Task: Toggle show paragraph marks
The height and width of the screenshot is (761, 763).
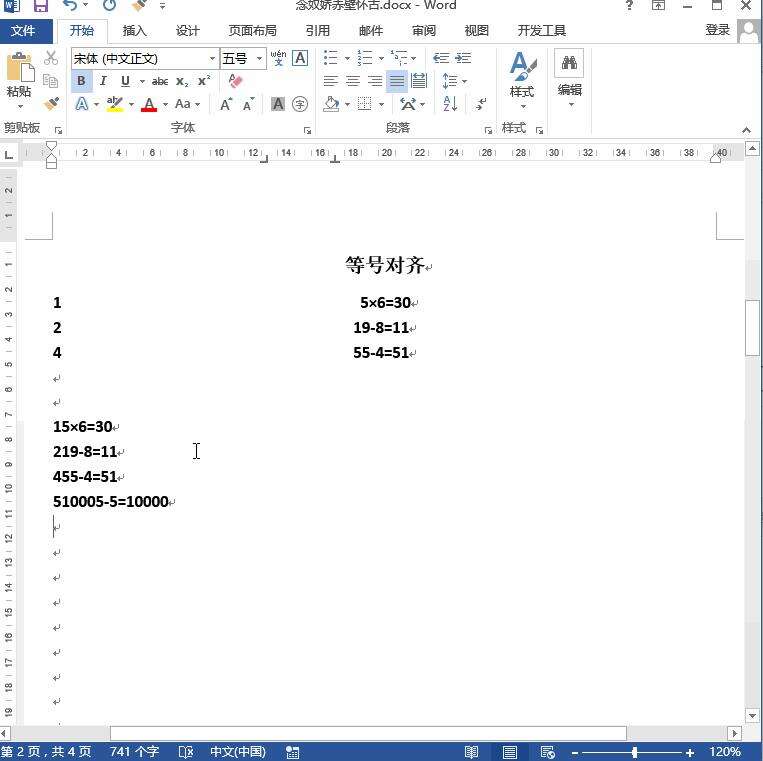Action: point(481,104)
